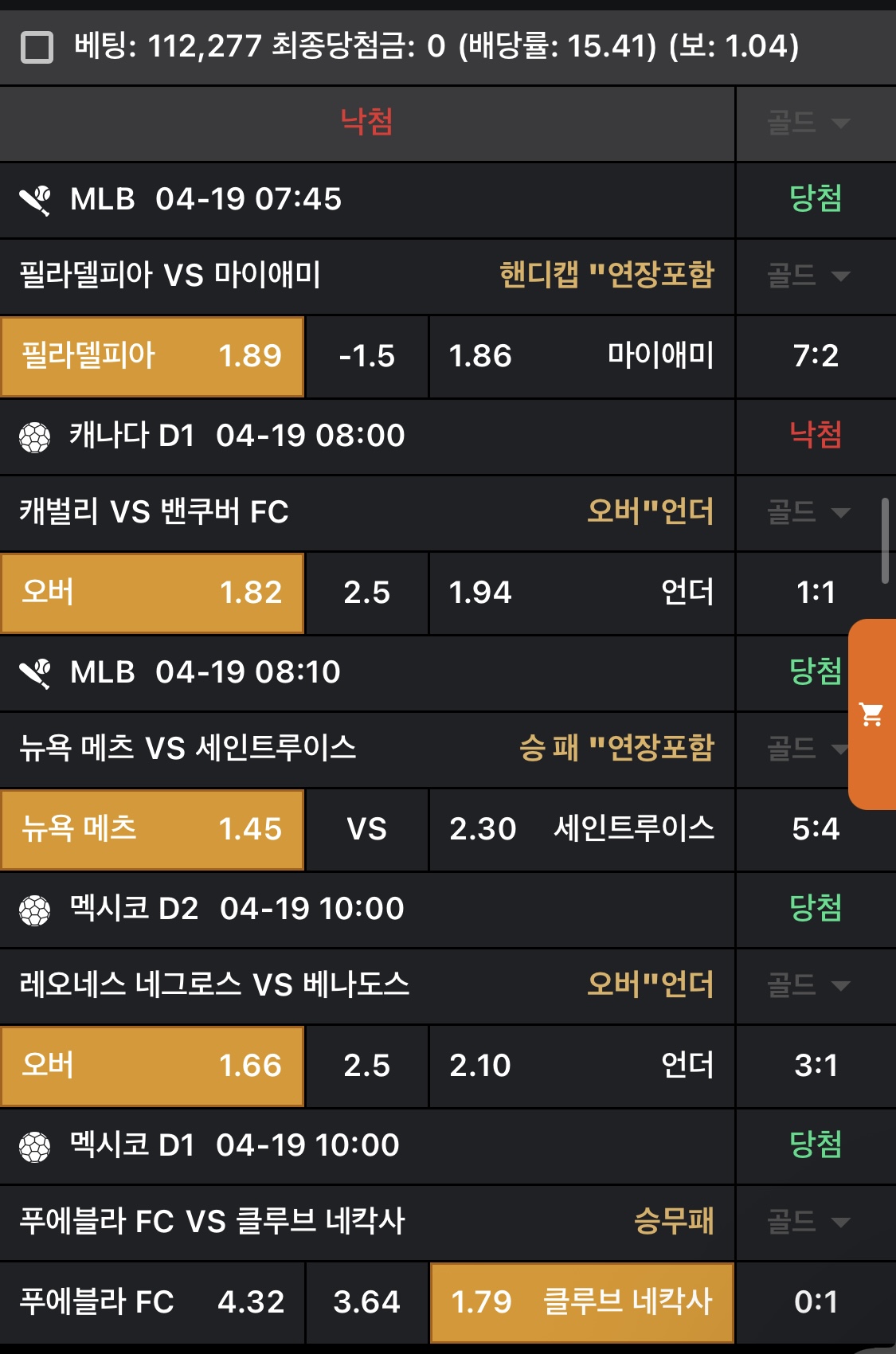The image size is (896, 1354).
Task: Click the baseball icon for MLB 08:10 game
Action: click(36, 673)
